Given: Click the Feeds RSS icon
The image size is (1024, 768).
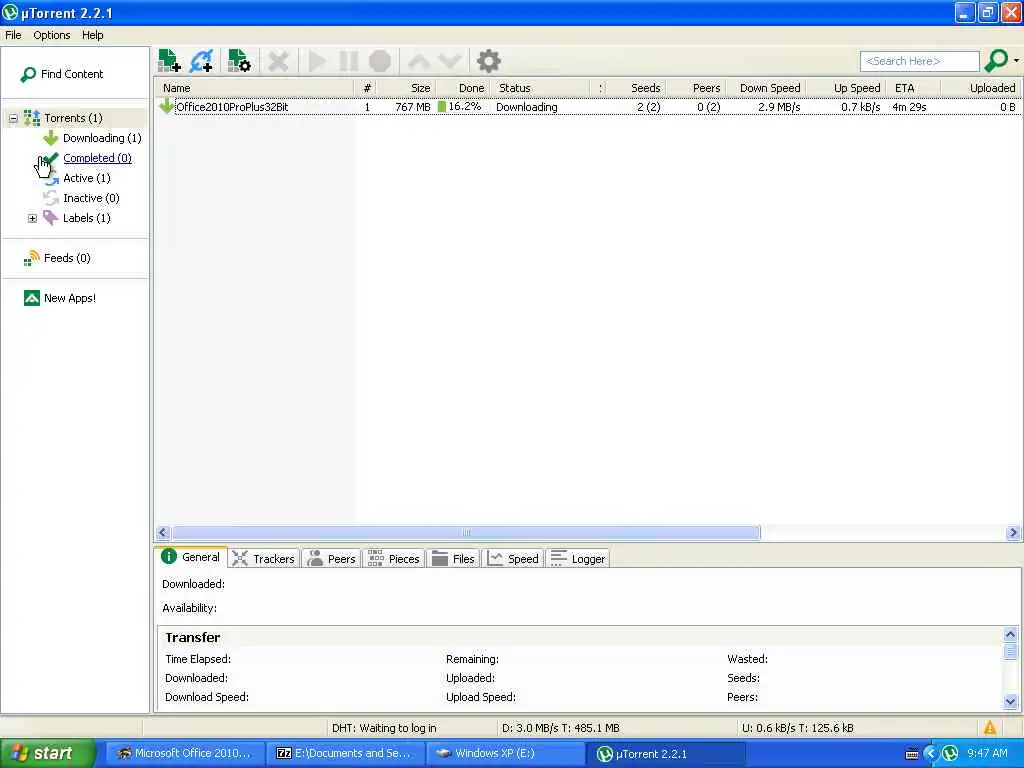Looking at the screenshot, I should [31, 259].
